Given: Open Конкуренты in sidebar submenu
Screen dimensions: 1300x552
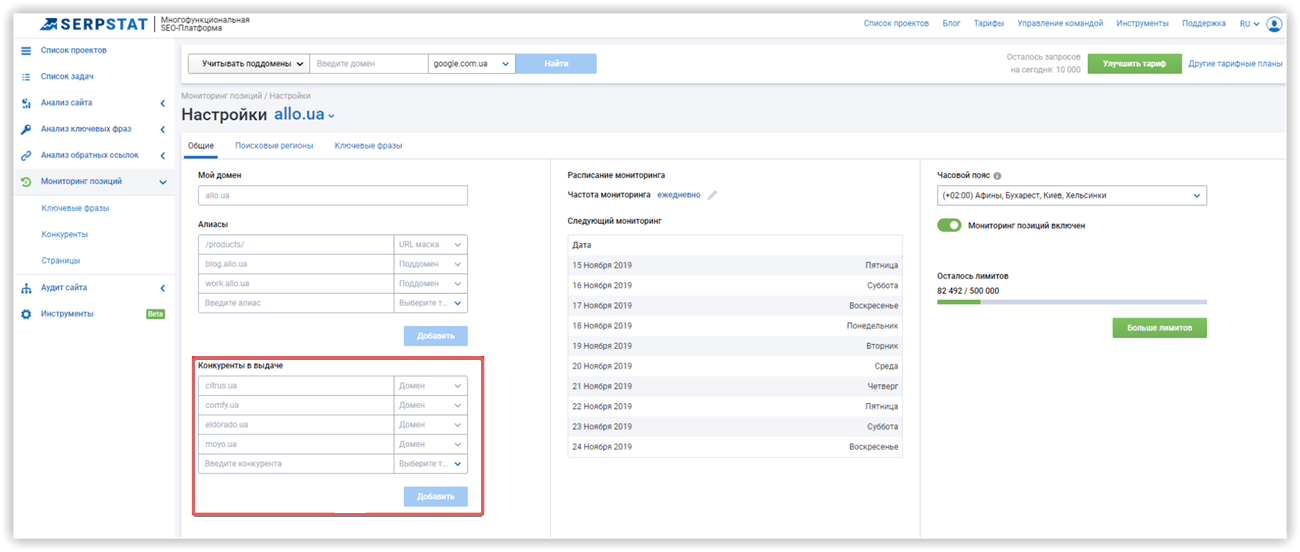Looking at the screenshot, I should (64, 234).
